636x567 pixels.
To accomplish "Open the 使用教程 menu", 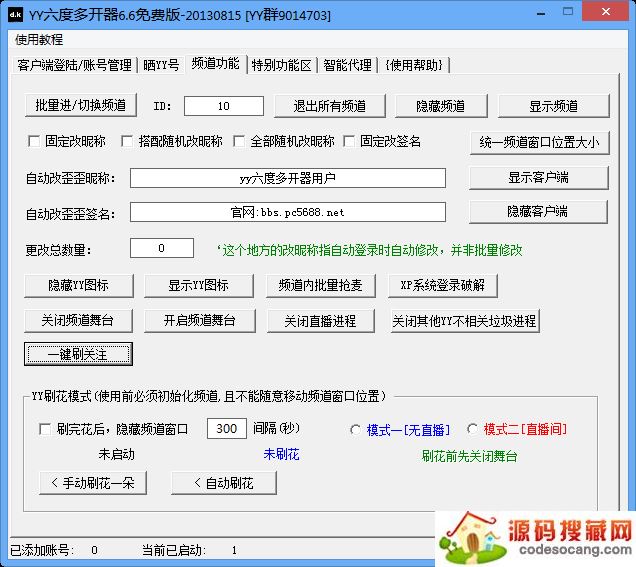I will tap(39, 39).
